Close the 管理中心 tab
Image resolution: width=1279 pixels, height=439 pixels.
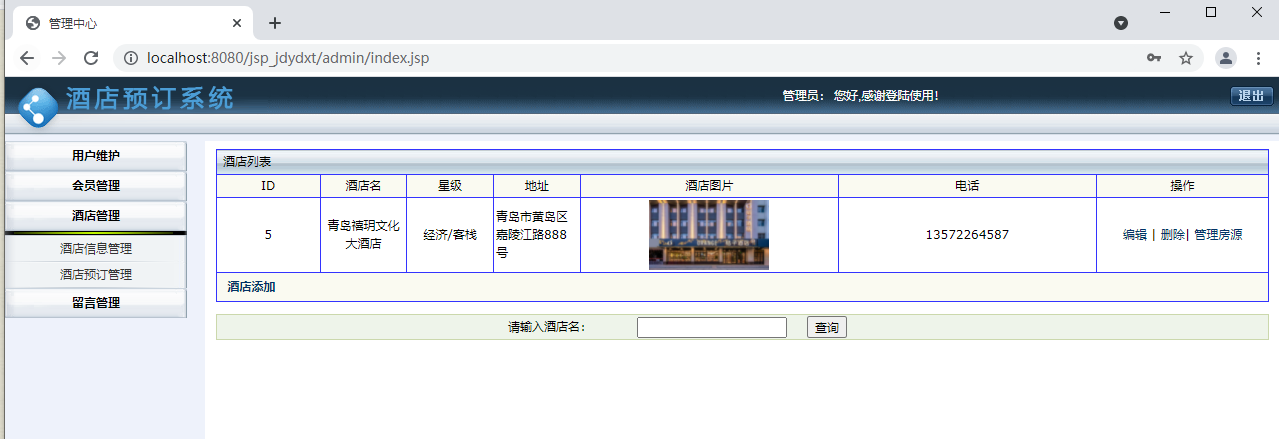[237, 23]
